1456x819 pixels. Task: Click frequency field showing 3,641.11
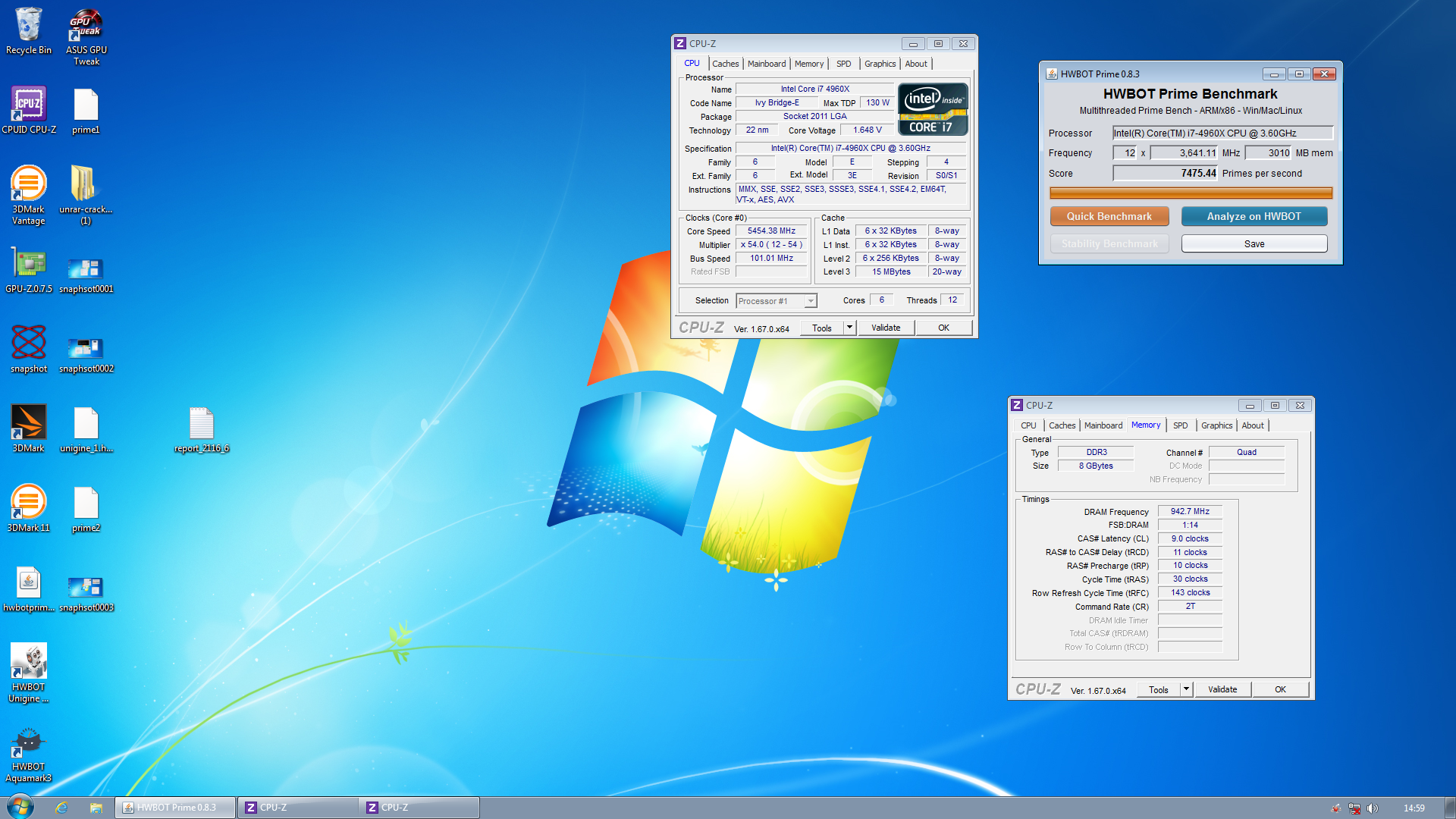1184,152
